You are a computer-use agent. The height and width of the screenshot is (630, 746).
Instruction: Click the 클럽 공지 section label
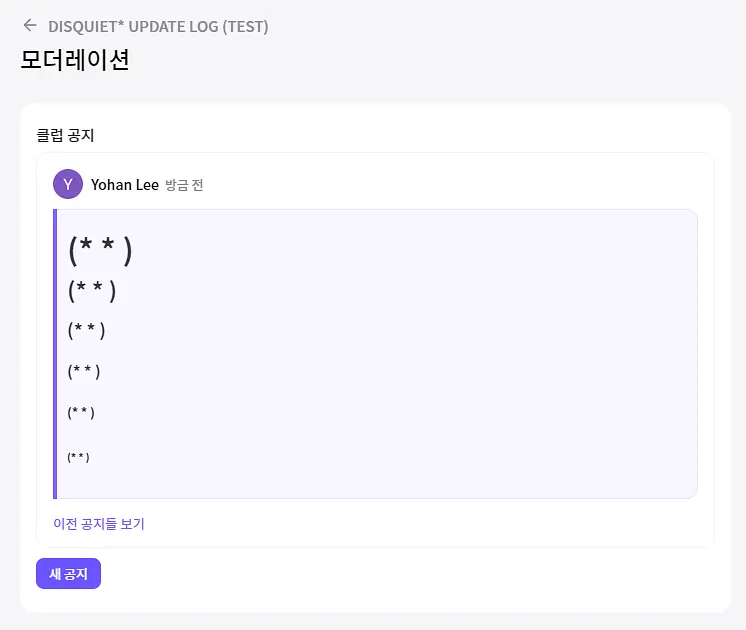click(x=65, y=135)
